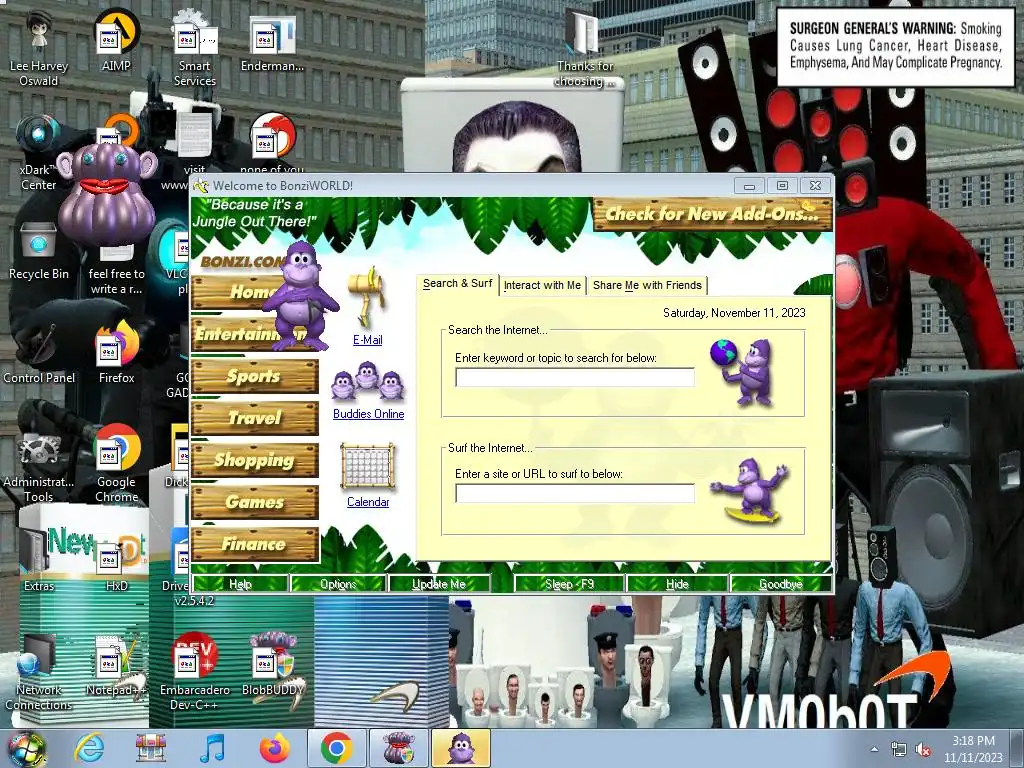1024x768 pixels.
Task: Click the Hide button
Action: pos(677,584)
